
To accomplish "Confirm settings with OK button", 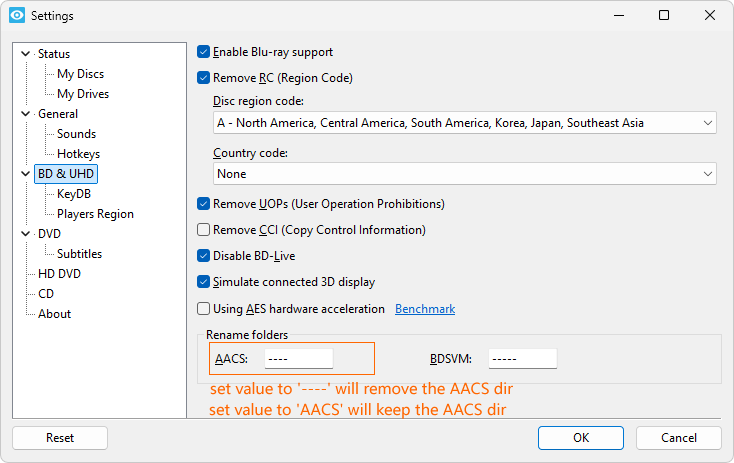I will tap(581, 438).
